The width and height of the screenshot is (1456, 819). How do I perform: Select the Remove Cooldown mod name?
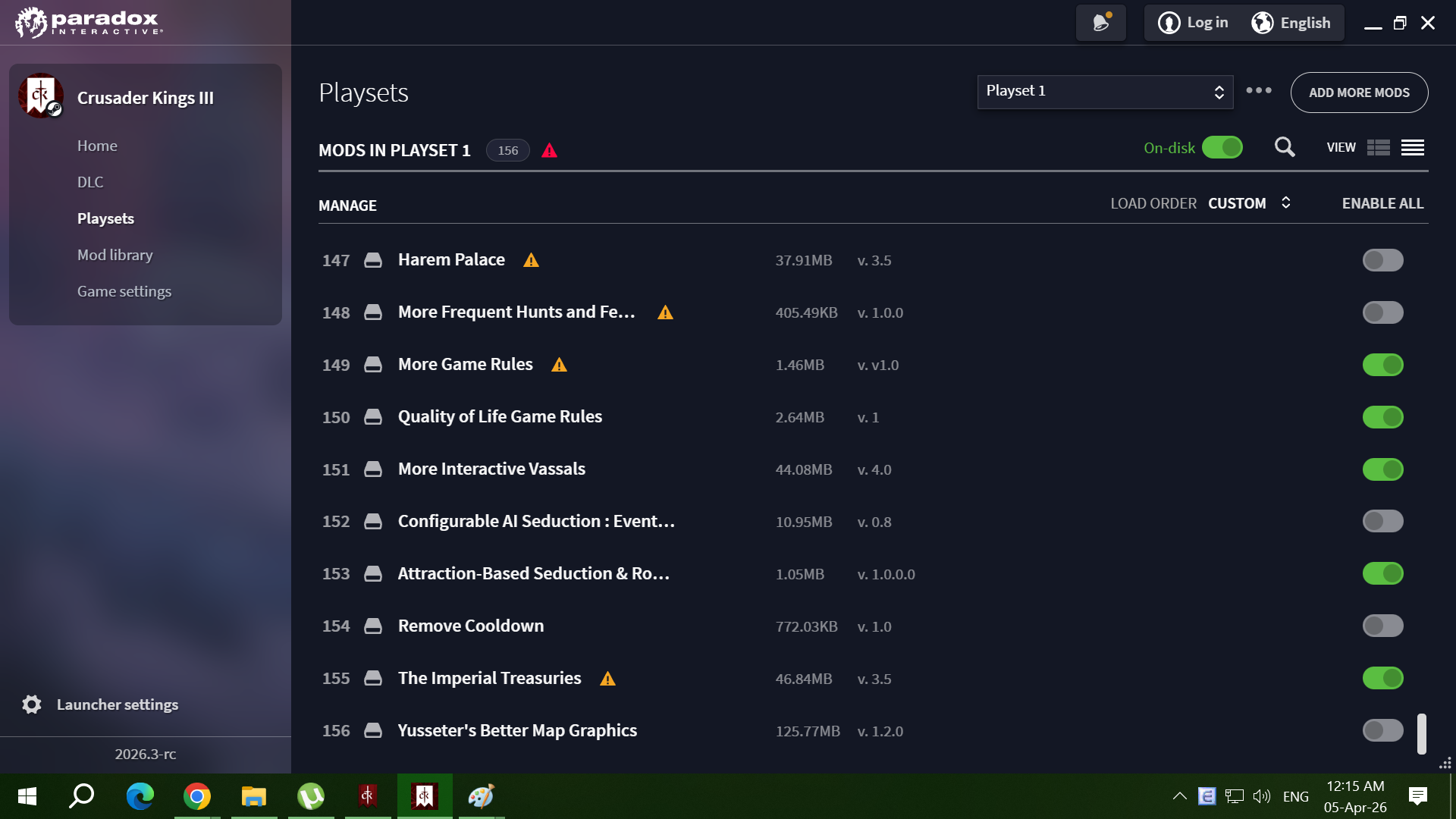[471, 626]
